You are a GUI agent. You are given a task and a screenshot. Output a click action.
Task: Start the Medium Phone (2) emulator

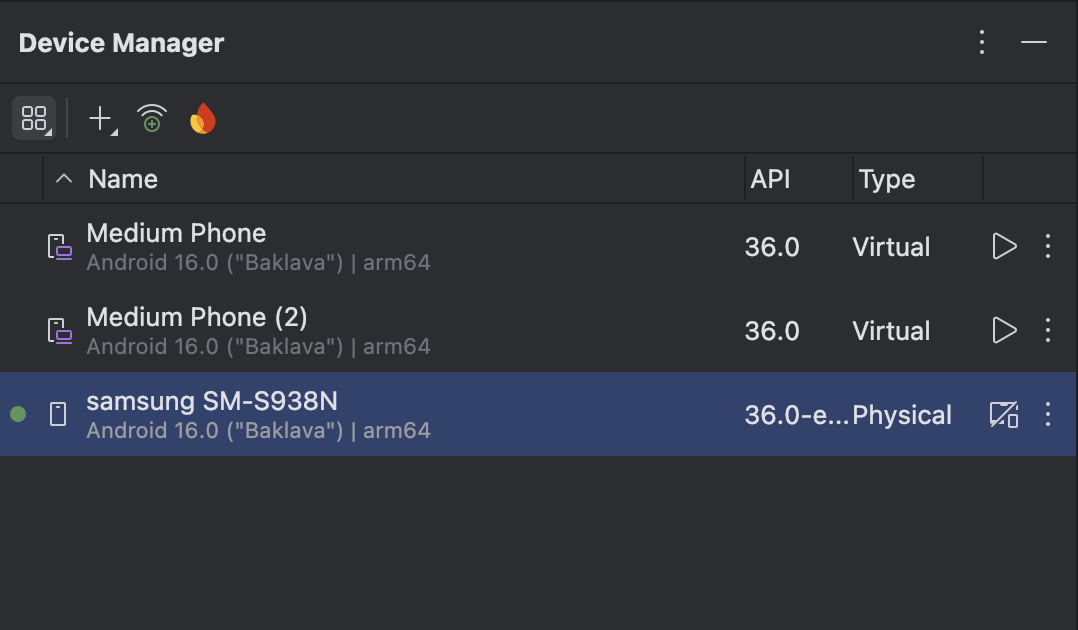click(1004, 331)
